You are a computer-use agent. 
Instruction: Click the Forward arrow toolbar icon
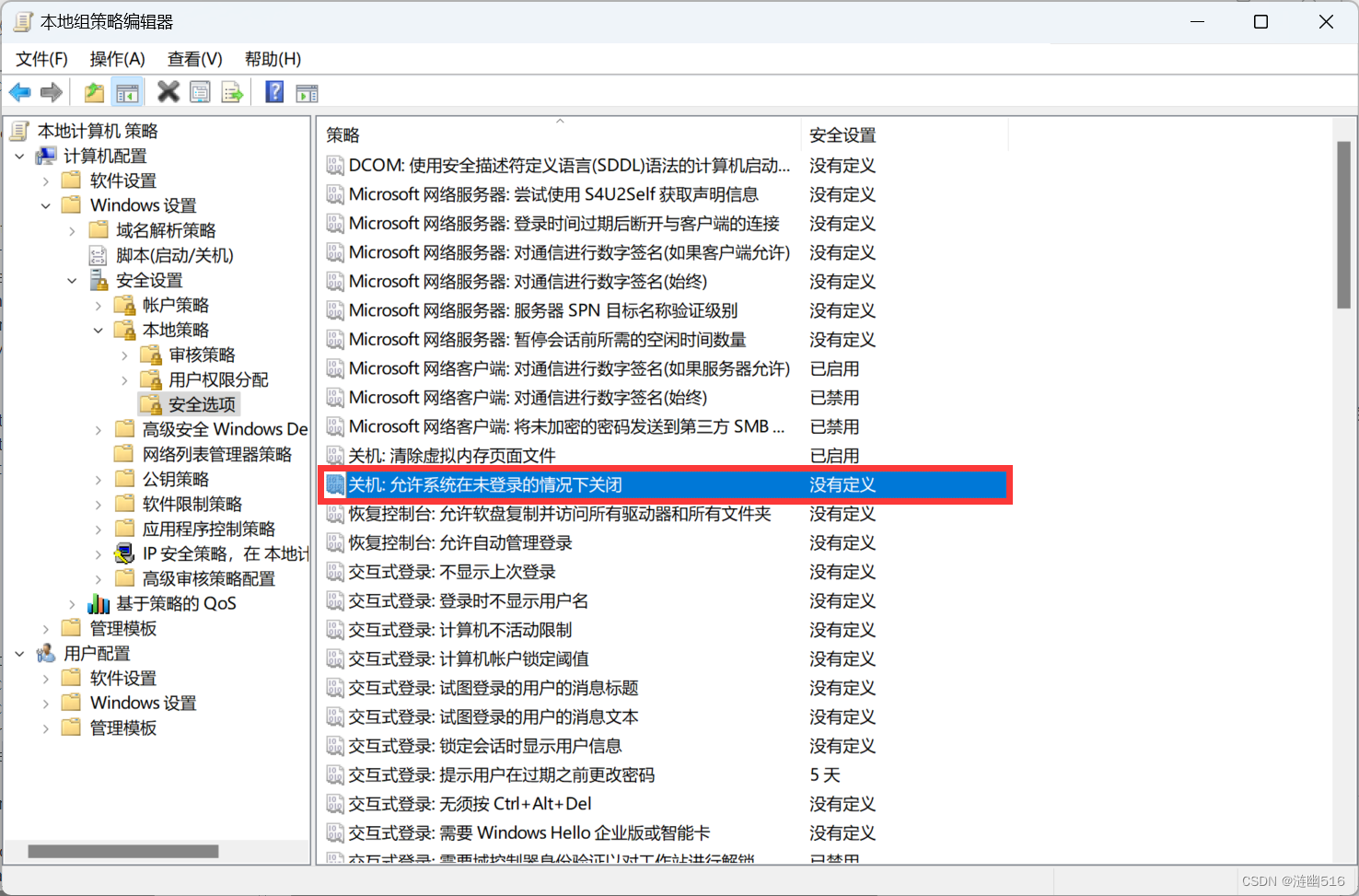point(52,92)
